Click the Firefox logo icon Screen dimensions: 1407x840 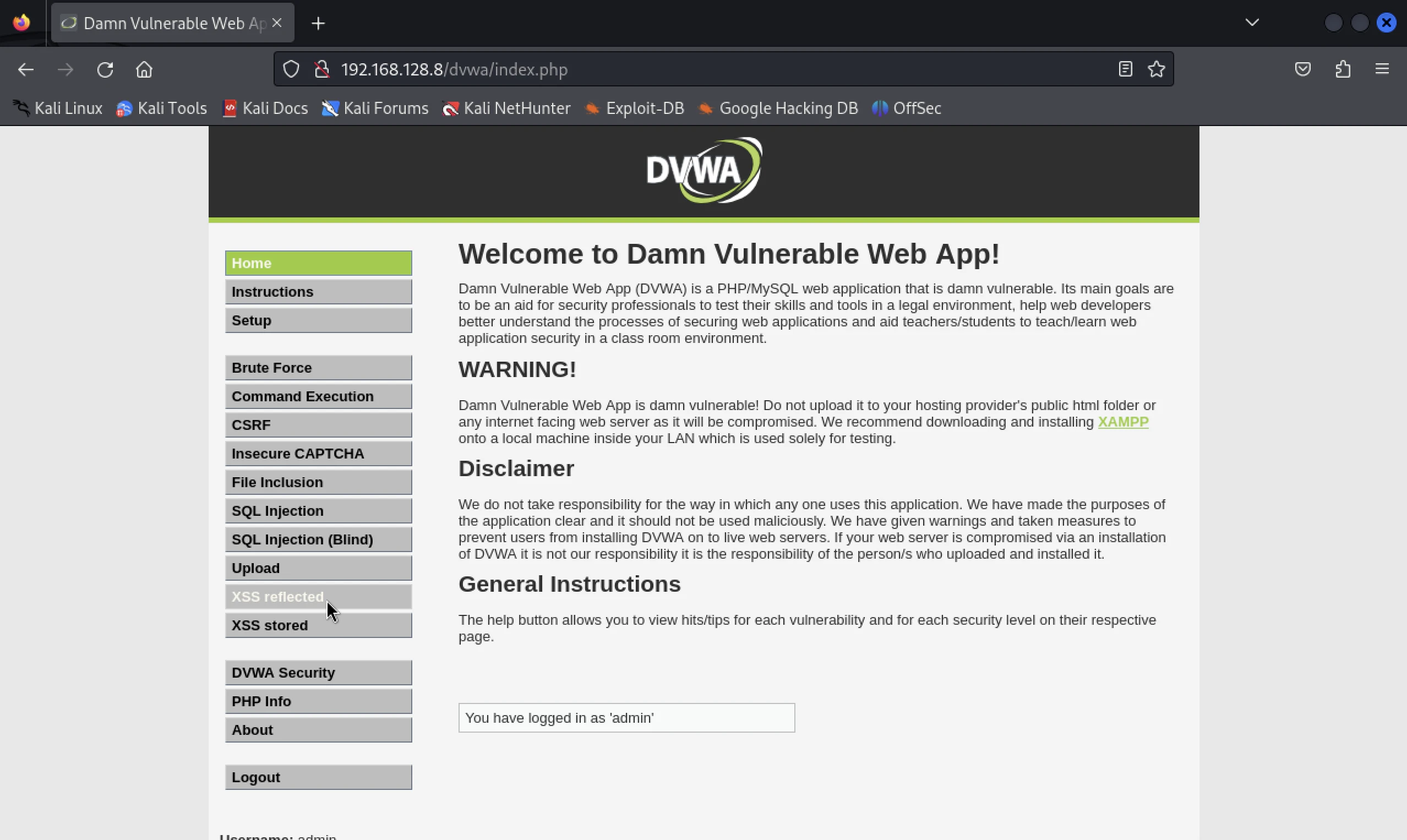[21, 23]
